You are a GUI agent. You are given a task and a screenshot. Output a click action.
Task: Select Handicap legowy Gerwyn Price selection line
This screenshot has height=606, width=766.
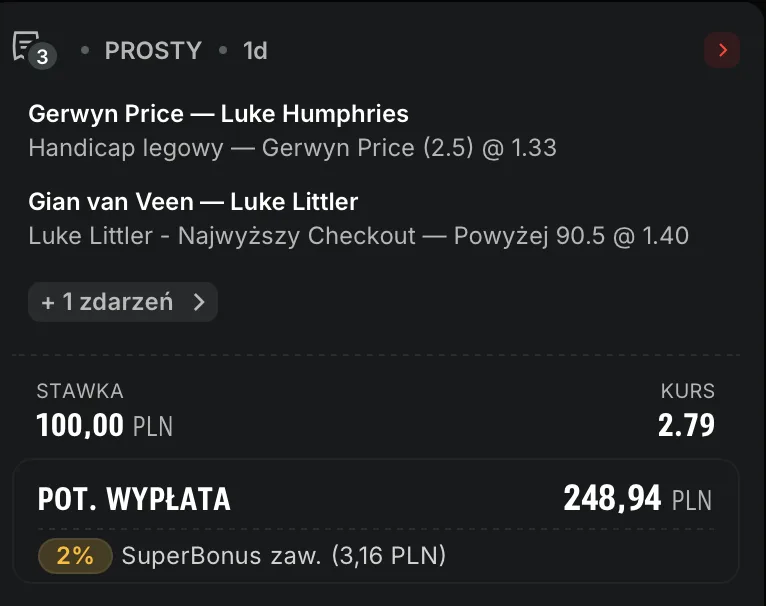[292, 148]
